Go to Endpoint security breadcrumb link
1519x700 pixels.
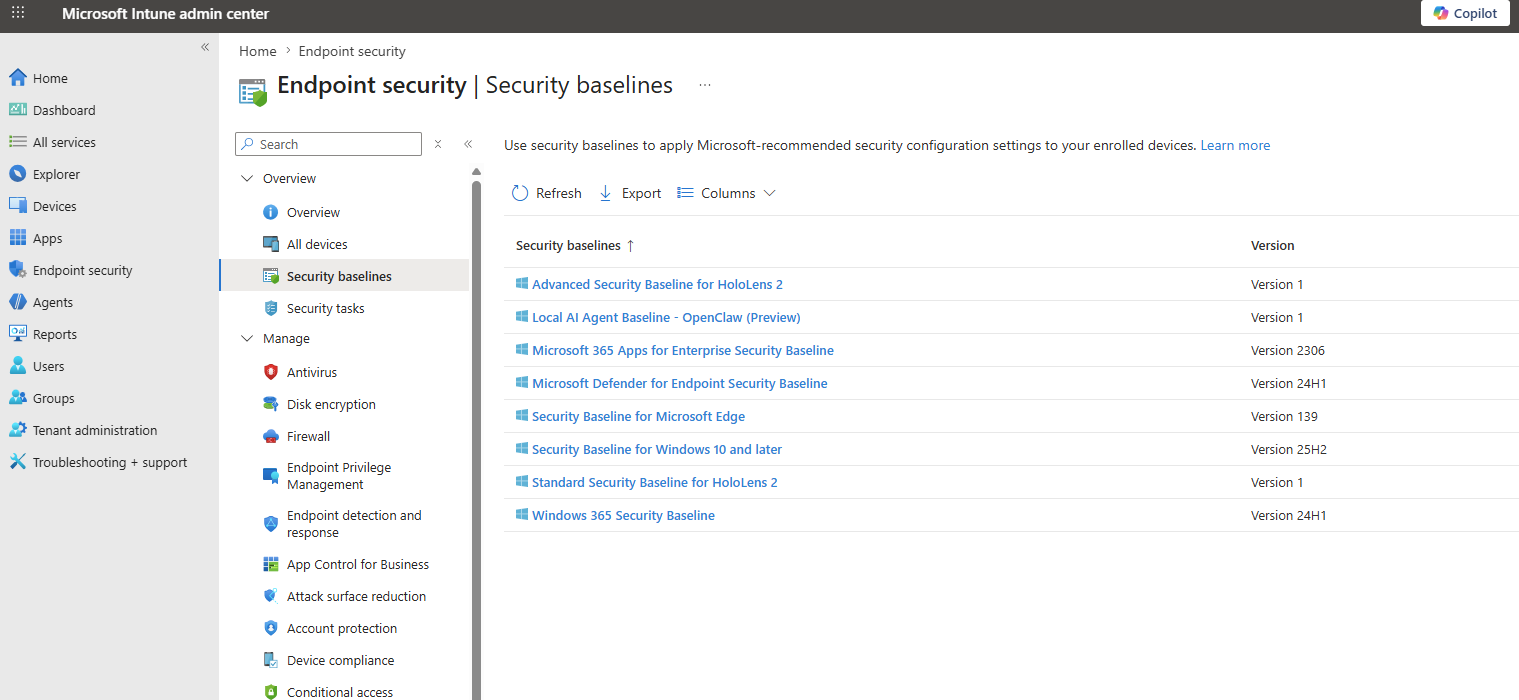coord(352,51)
